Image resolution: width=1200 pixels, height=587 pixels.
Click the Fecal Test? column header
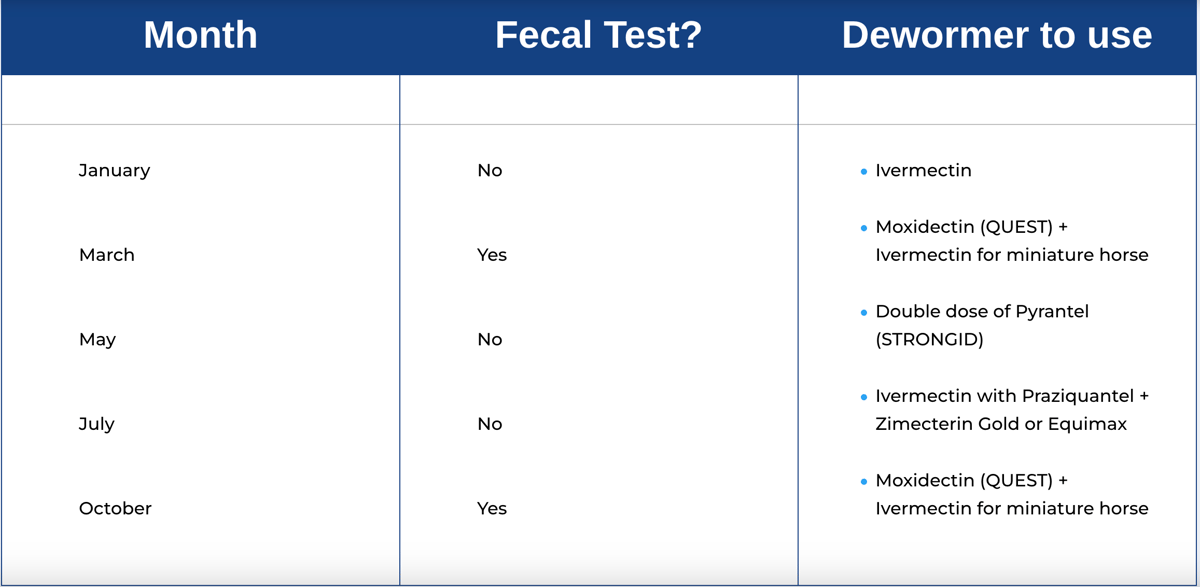tap(599, 36)
